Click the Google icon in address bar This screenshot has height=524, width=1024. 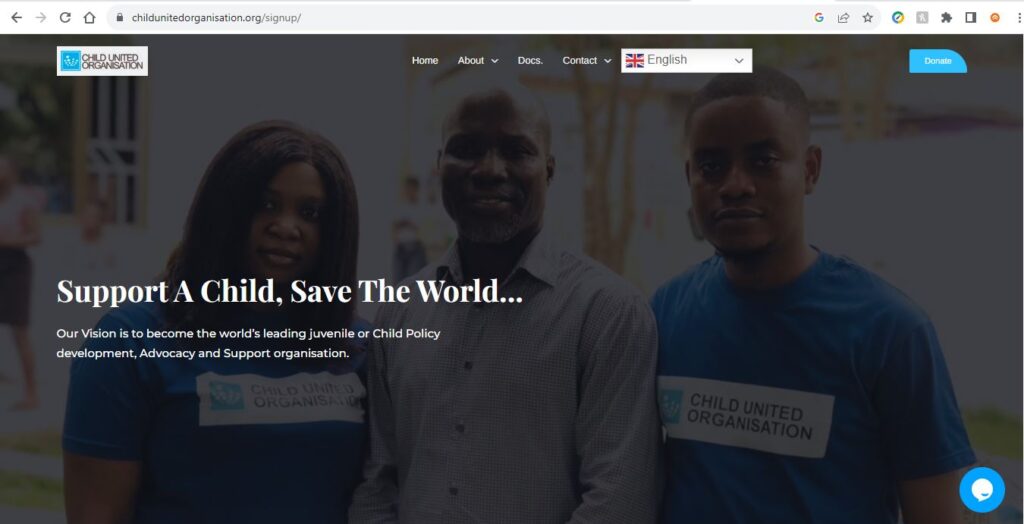[819, 18]
